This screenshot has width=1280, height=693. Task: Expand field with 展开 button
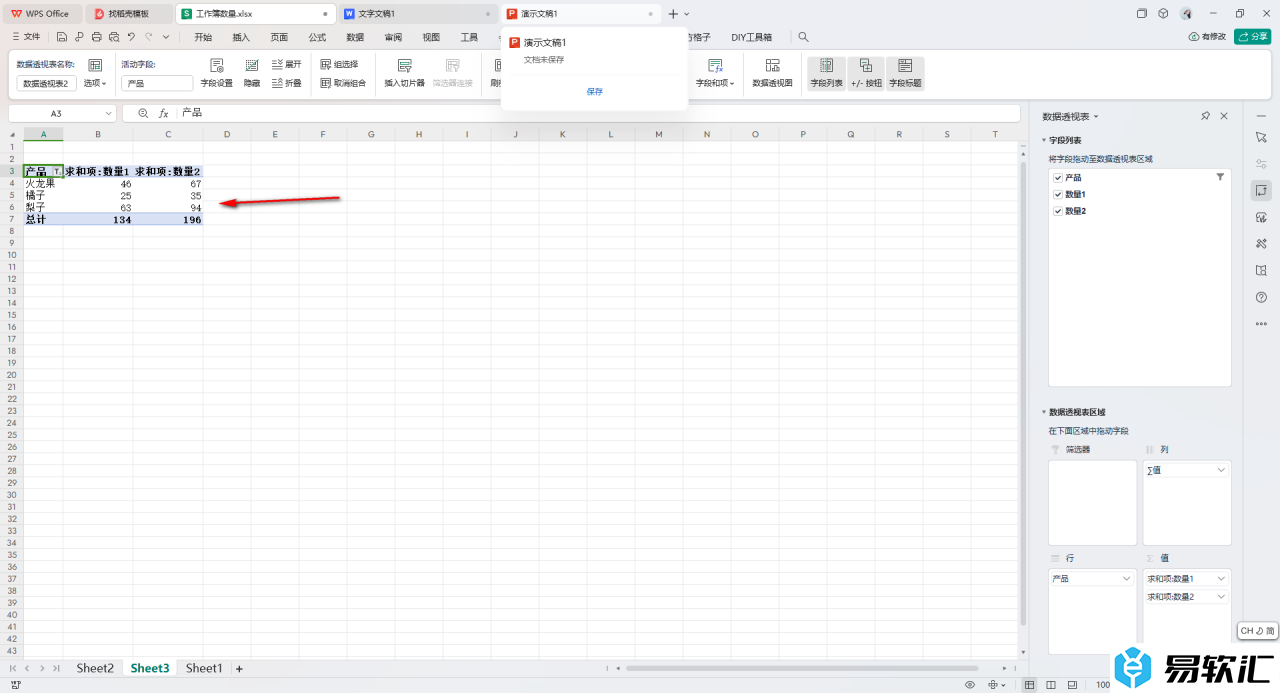tap(286, 64)
